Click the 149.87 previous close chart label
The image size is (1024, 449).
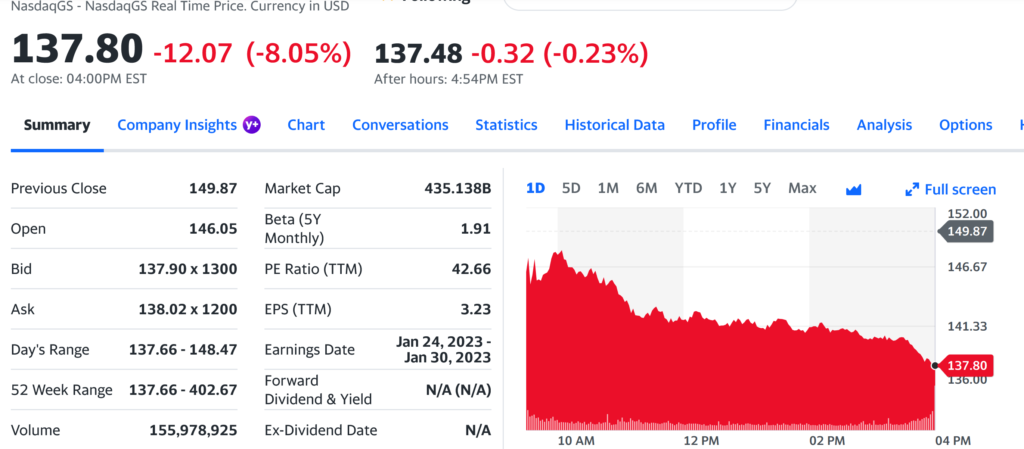(x=966, y=231)
